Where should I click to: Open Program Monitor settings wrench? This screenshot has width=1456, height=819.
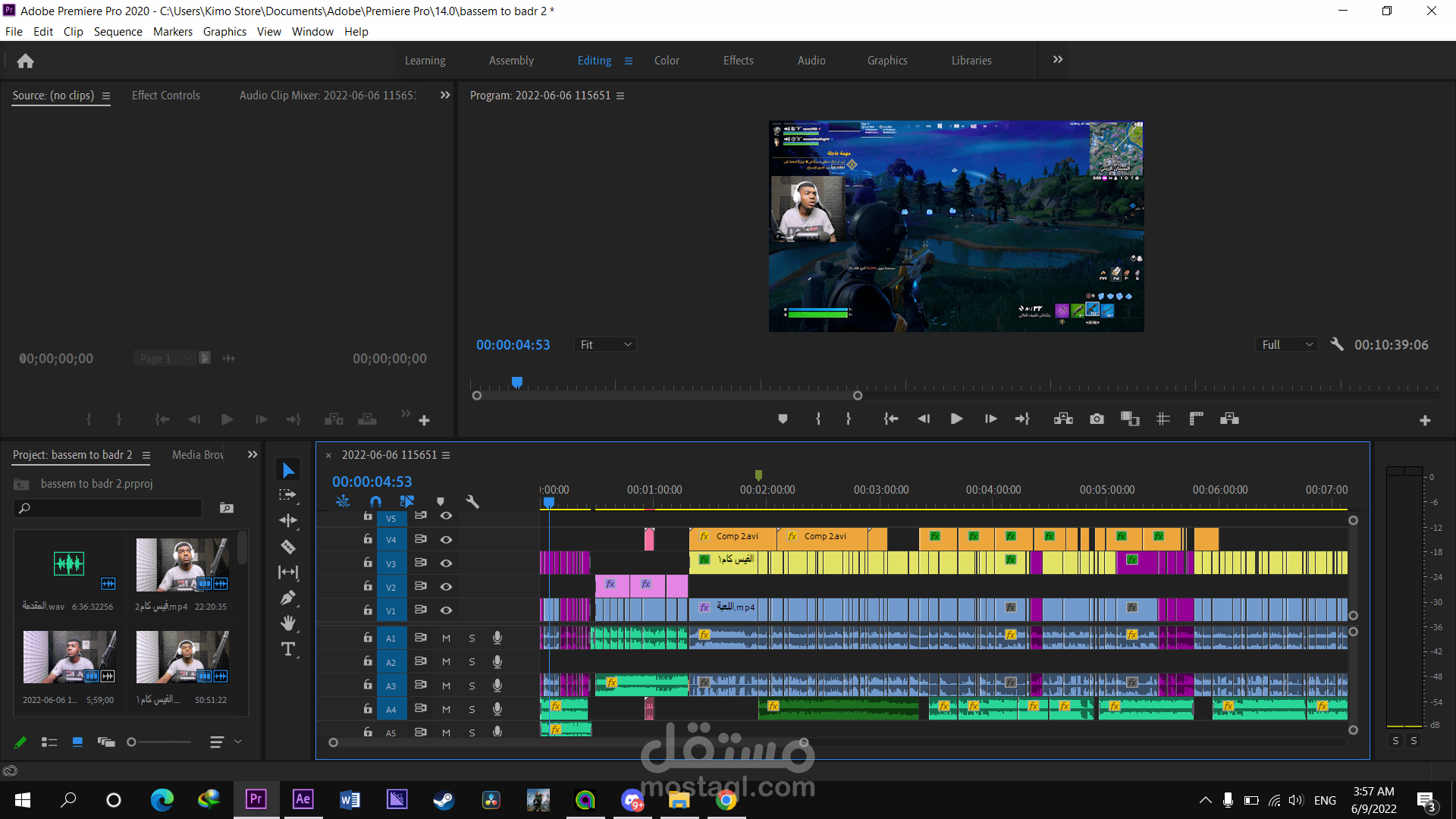point(1337,344)
